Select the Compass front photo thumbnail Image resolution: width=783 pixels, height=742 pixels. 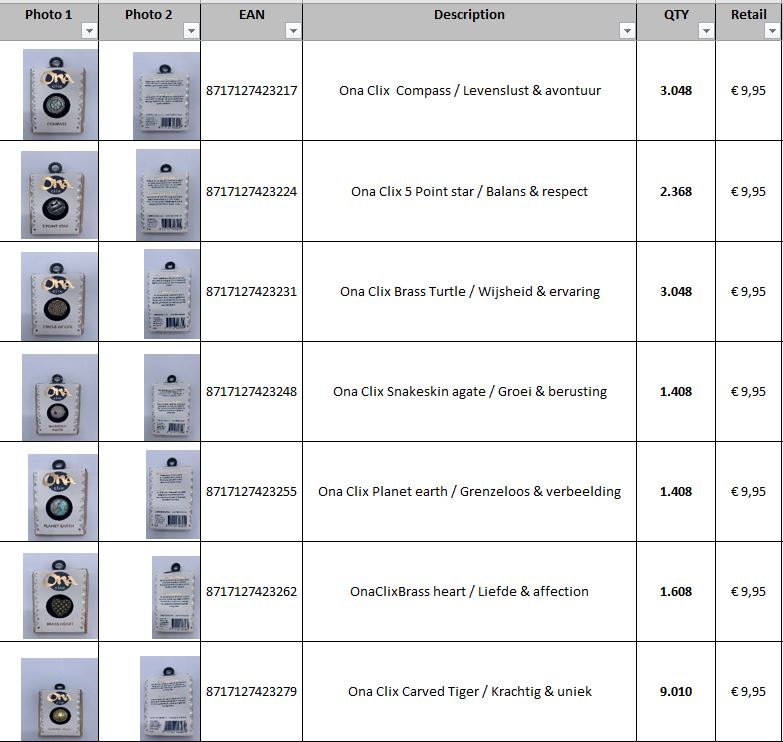coord(60,94)
